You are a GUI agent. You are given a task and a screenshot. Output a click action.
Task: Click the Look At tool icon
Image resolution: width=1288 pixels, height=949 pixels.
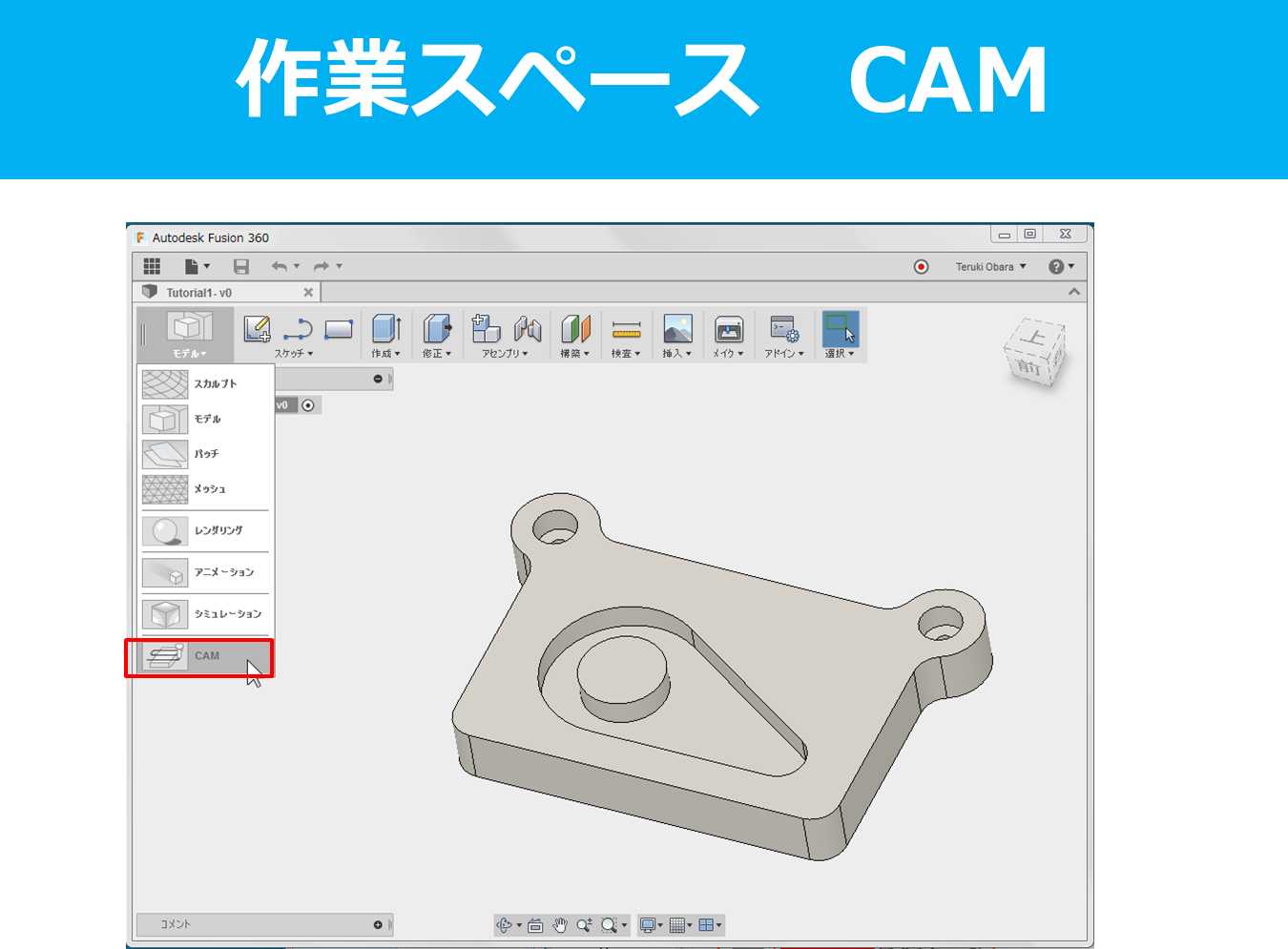534,924
